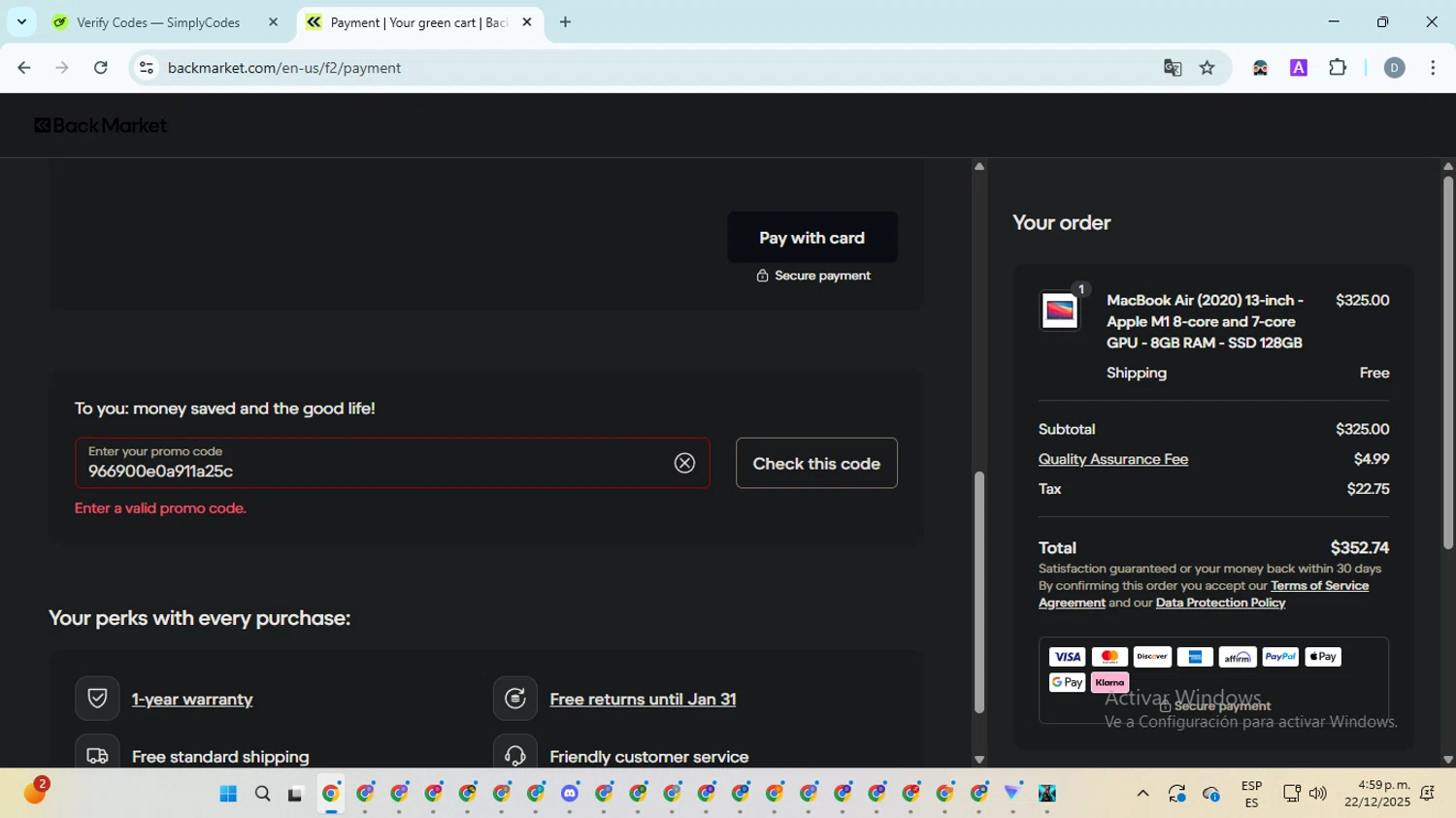Viewport: 1456px width, 818px height.
Task: Click the Apple Pay logo
Action: [1323, 657]
